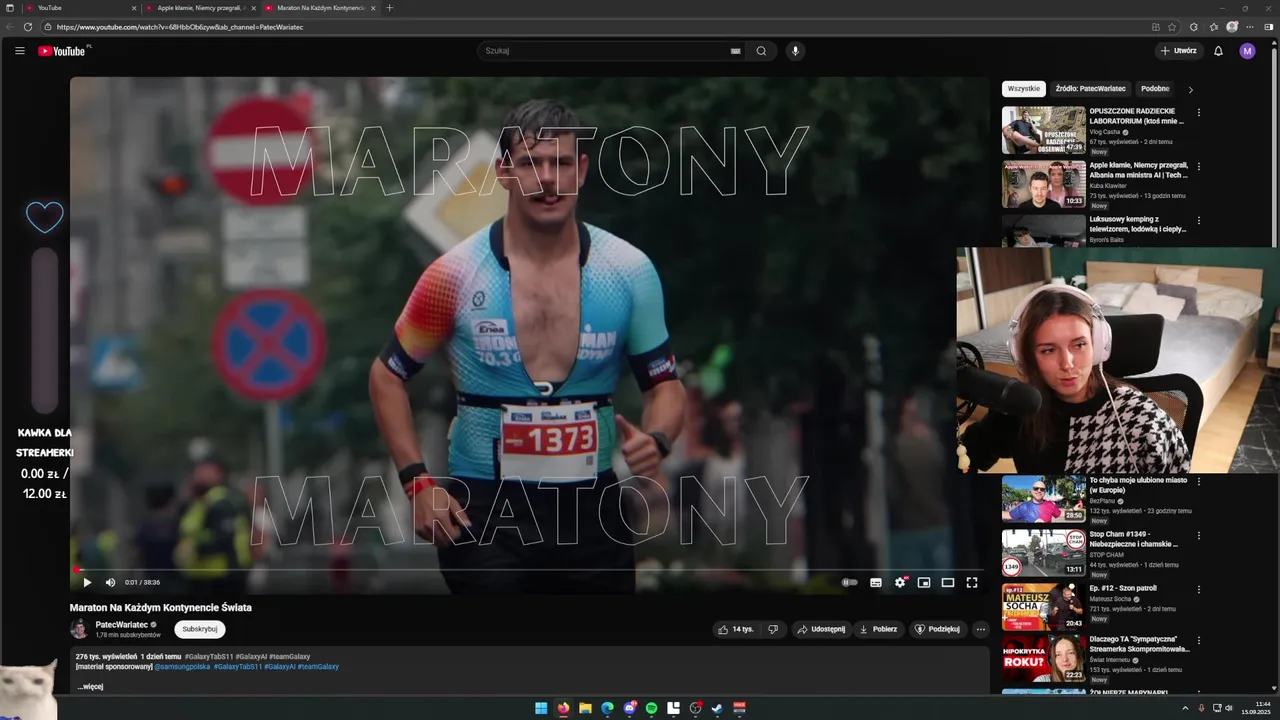Viewport: 1280px width, 720px height.
Task: Open menu for Apple kłamie video
Action: pyautogui.click(x=1198, y=166)
